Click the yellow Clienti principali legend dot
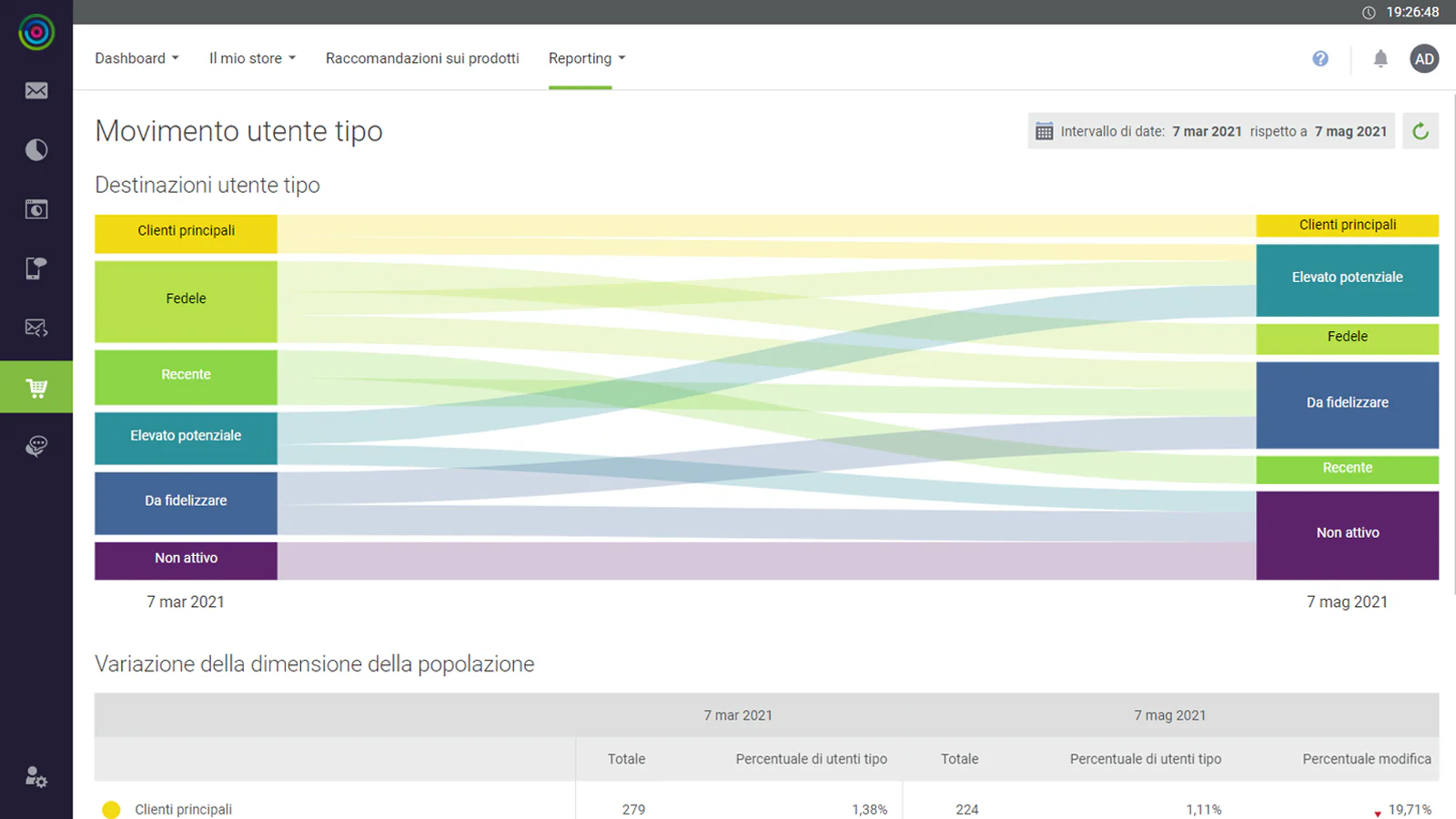Image resolution: width=1456 pixels, height=819 pixels. (111, 810)
